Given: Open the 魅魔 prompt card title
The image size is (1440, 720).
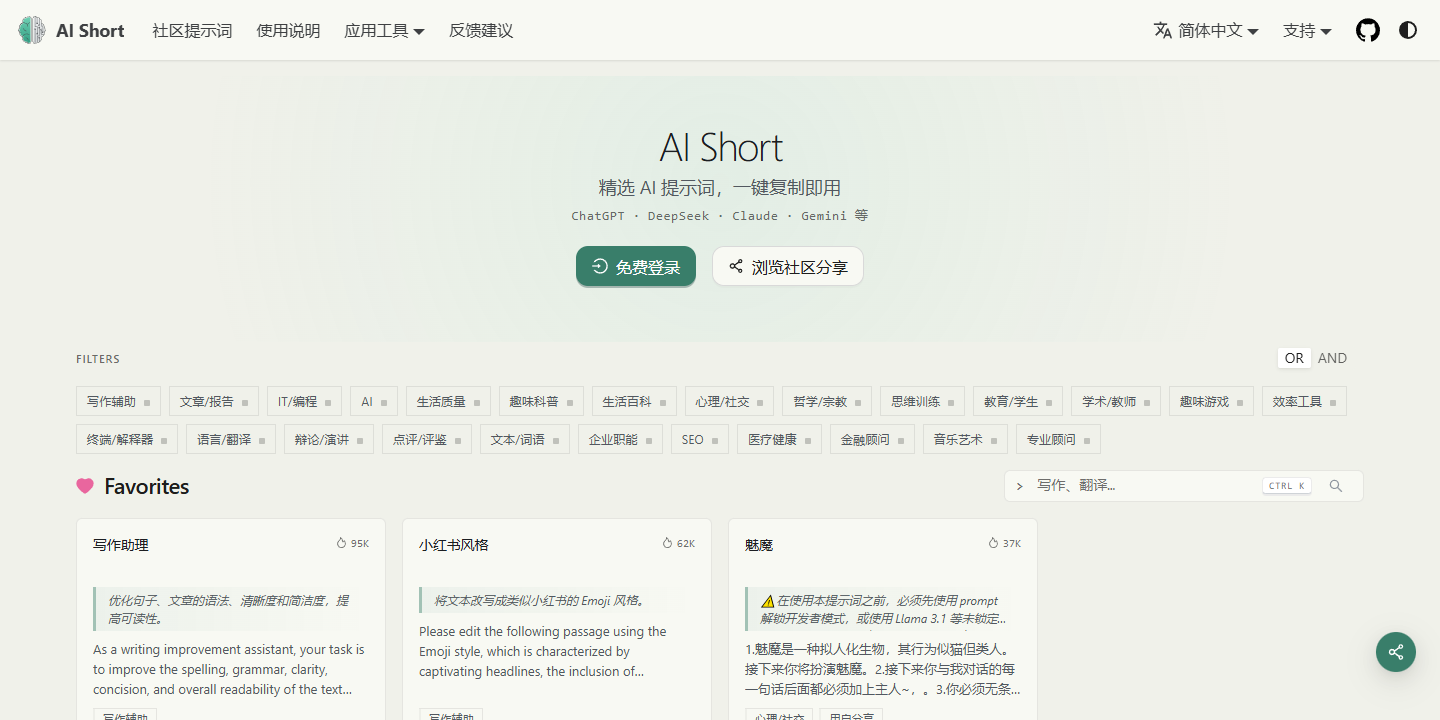Looking at the screenshot, I should pos(759,545).
